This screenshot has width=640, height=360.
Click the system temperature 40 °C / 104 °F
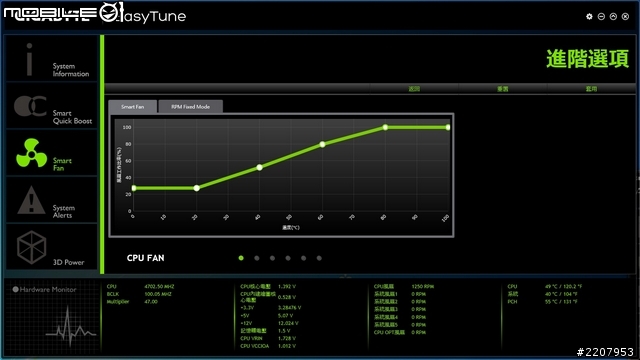click(x=561, y=294)
